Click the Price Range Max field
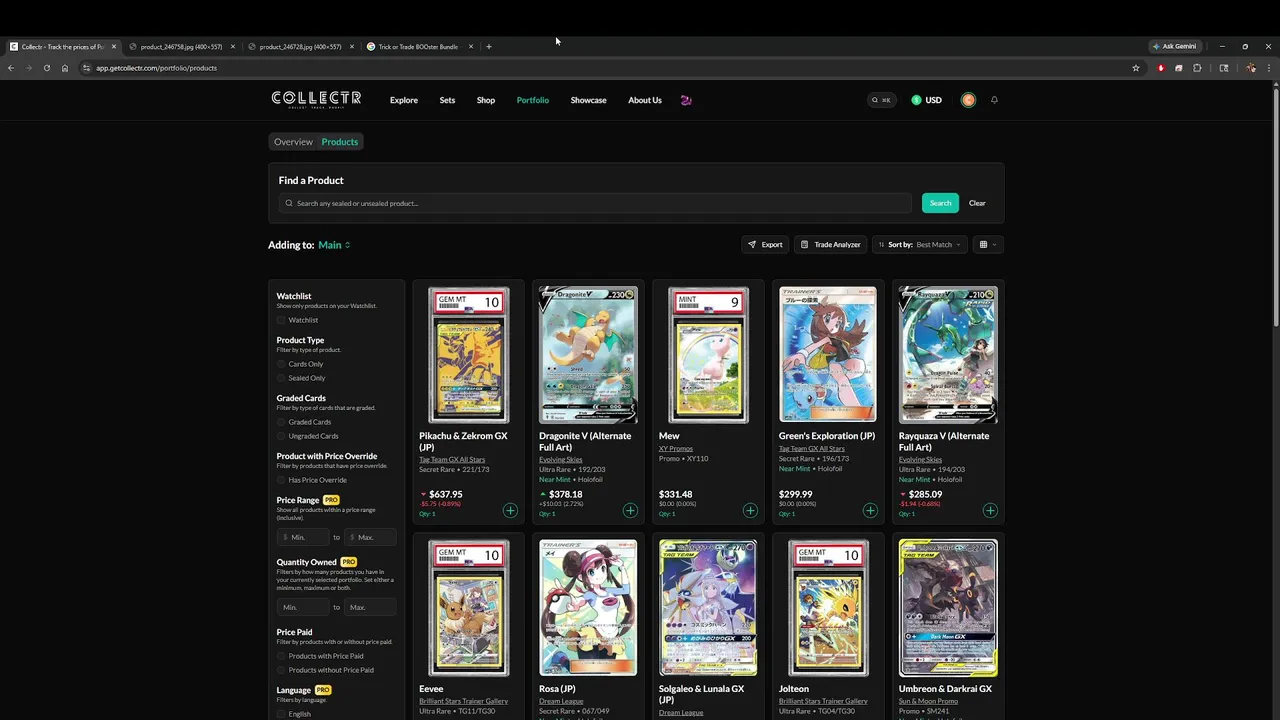Screen dimensions: 1280x720 (x=370, y=537)
